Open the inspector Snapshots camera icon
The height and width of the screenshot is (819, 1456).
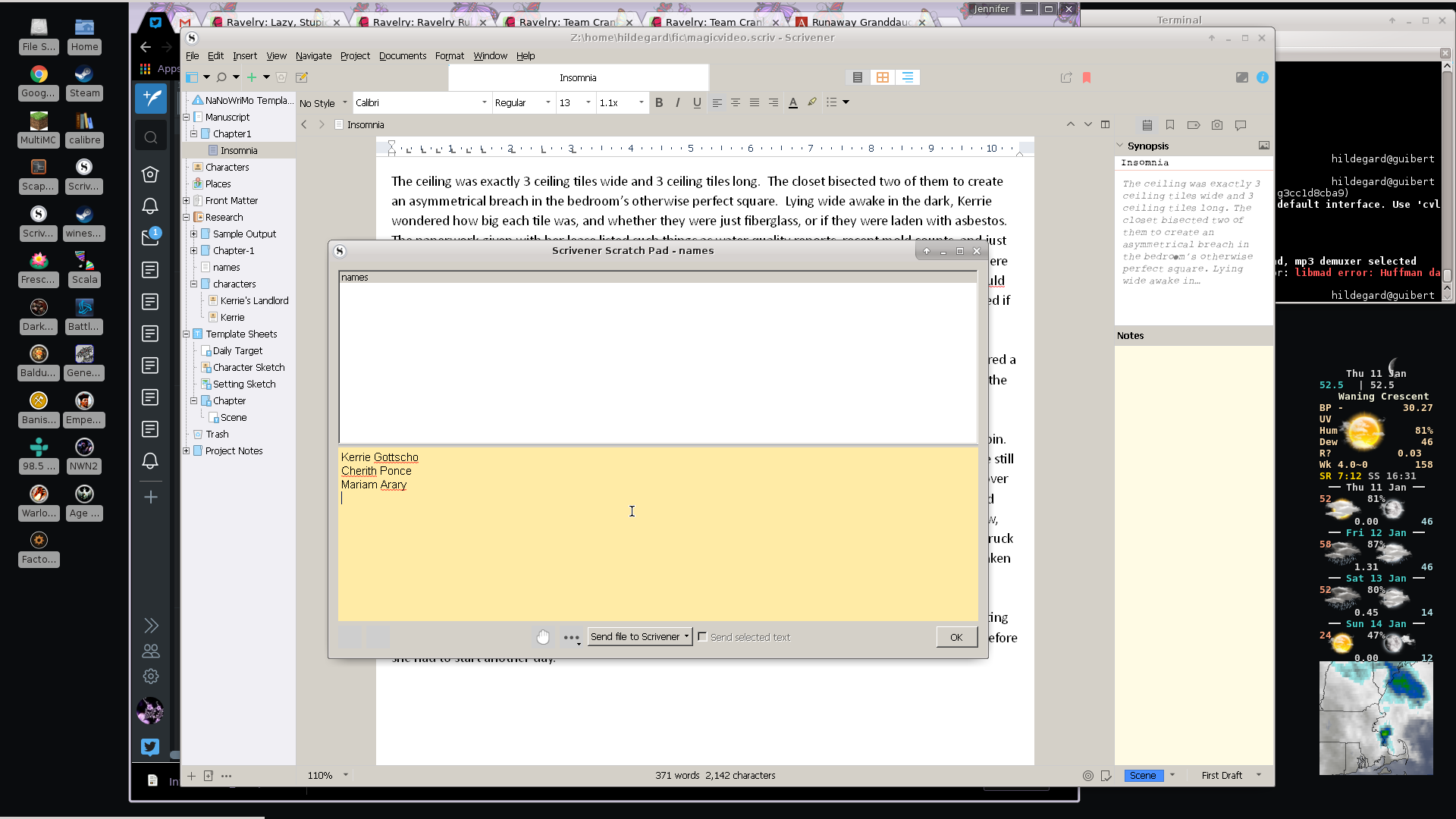[1217, 125]
